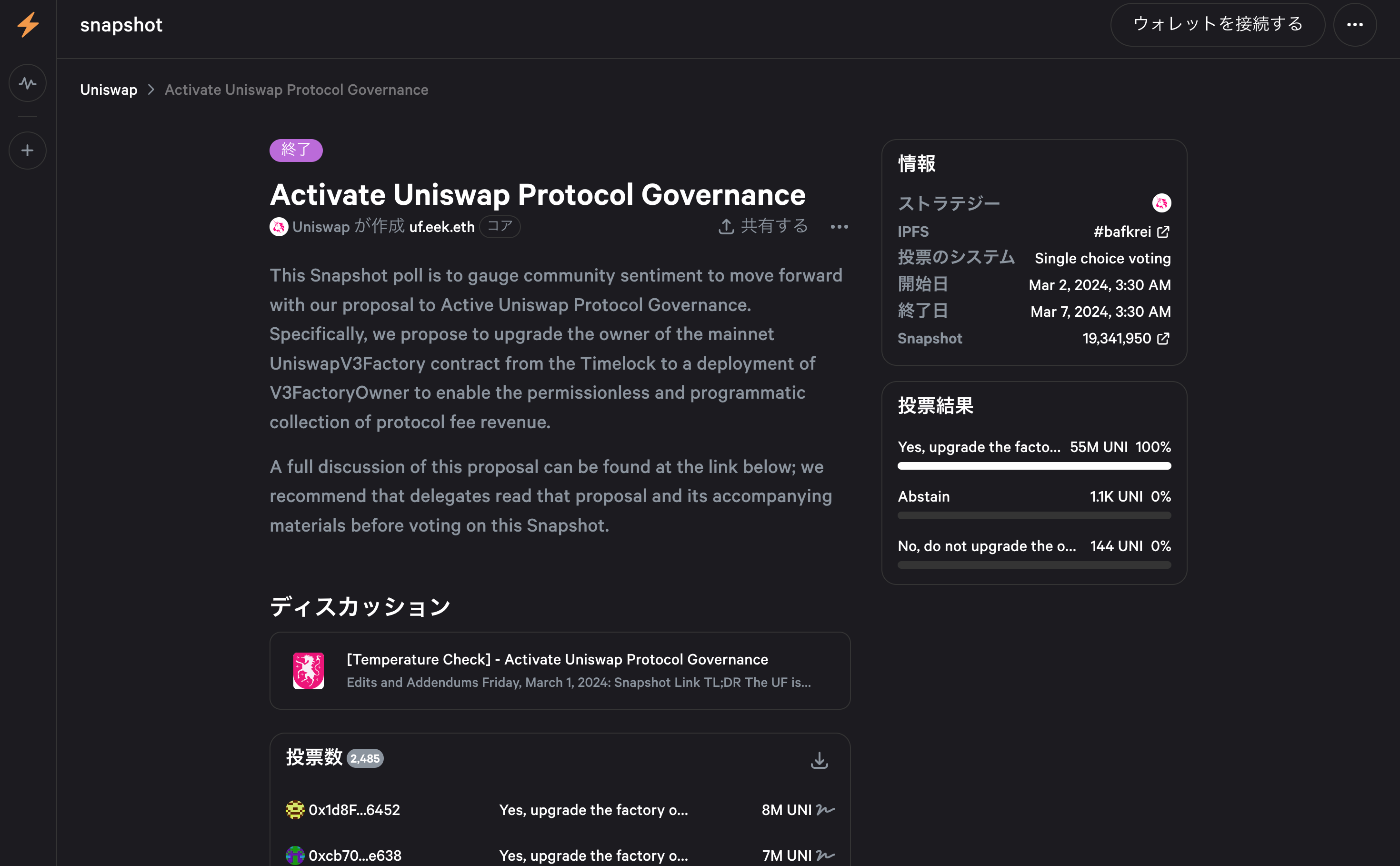View signature icon for 8M UNI vote
Screen dimensions: 1400x866
[825, 810]
